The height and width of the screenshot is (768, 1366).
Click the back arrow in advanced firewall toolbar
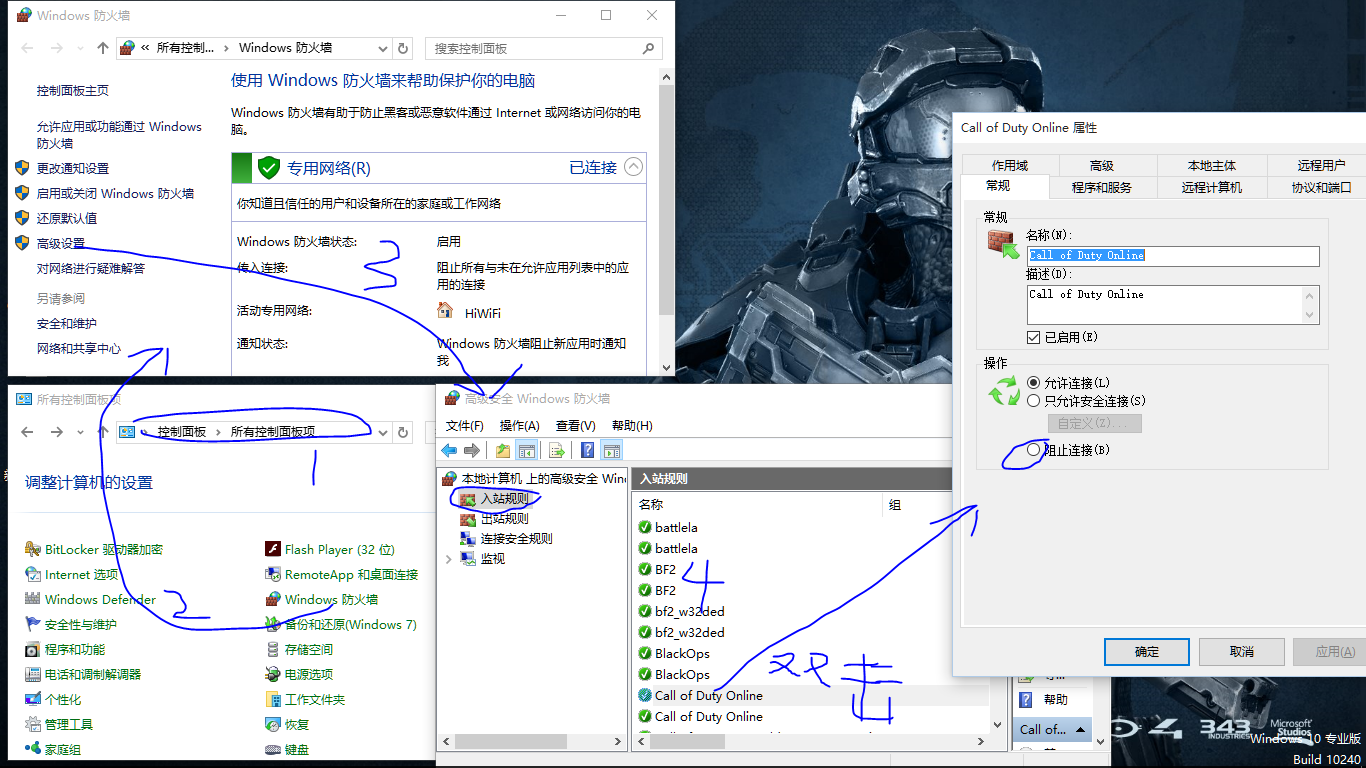click(449, 450)
